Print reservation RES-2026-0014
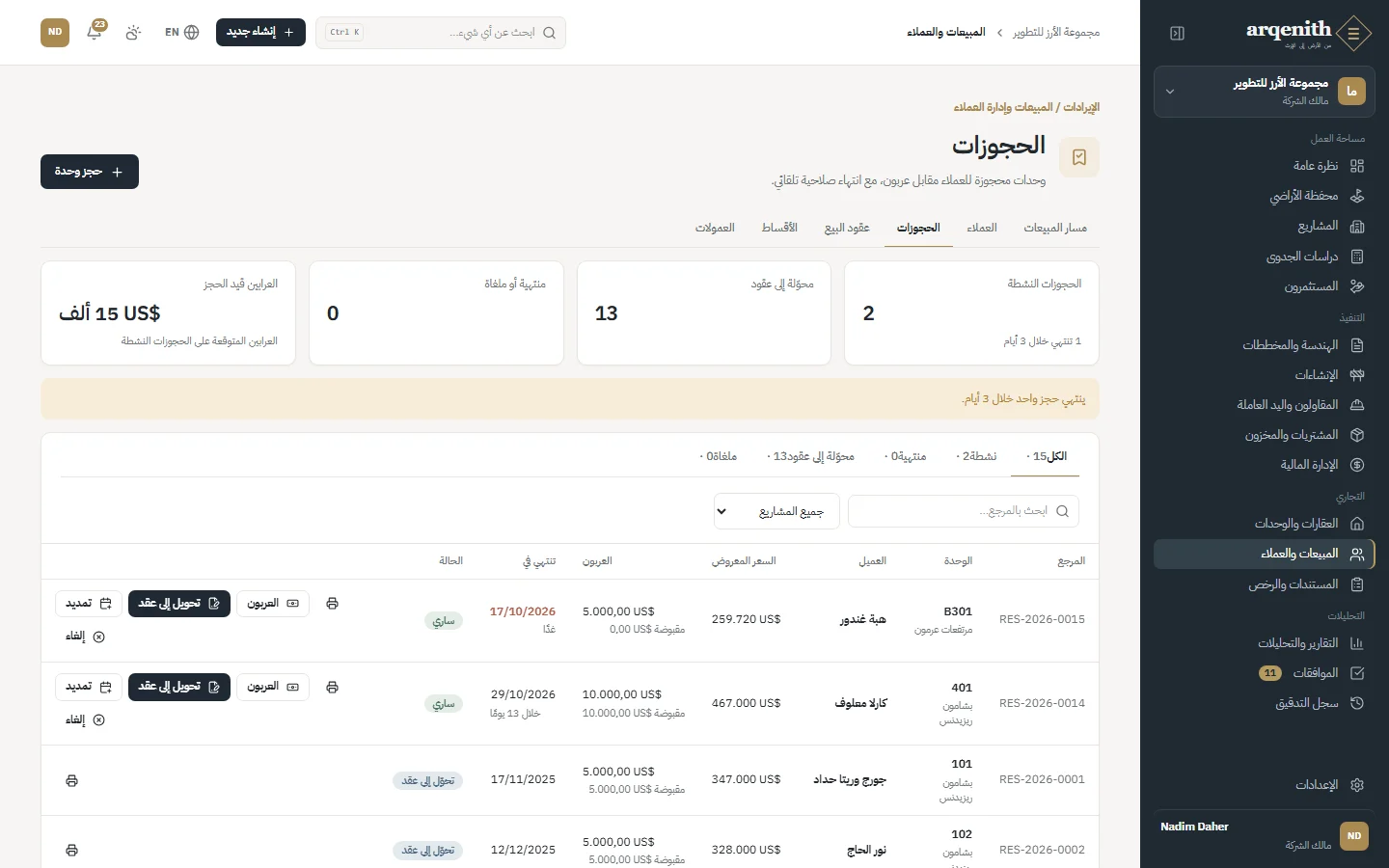1389x868 pixels. pyautogui.click(x=332, y=687)
